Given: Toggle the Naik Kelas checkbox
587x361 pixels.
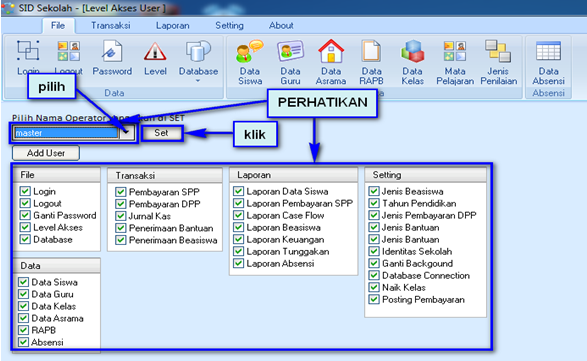Looking at the screenshot, I should coord(374,287).
